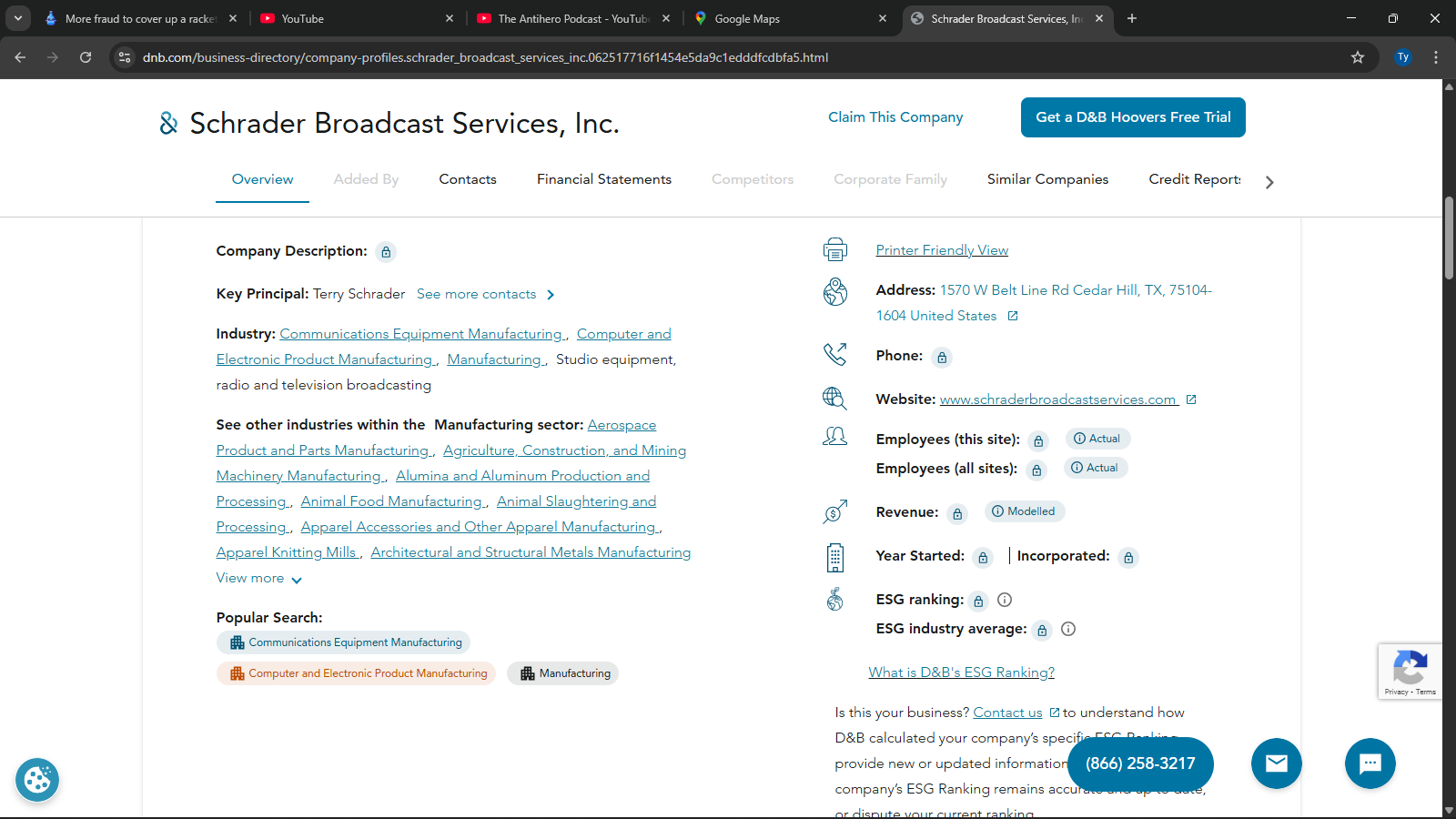Open Apparel Knitting Mills link

pos(287,552)
